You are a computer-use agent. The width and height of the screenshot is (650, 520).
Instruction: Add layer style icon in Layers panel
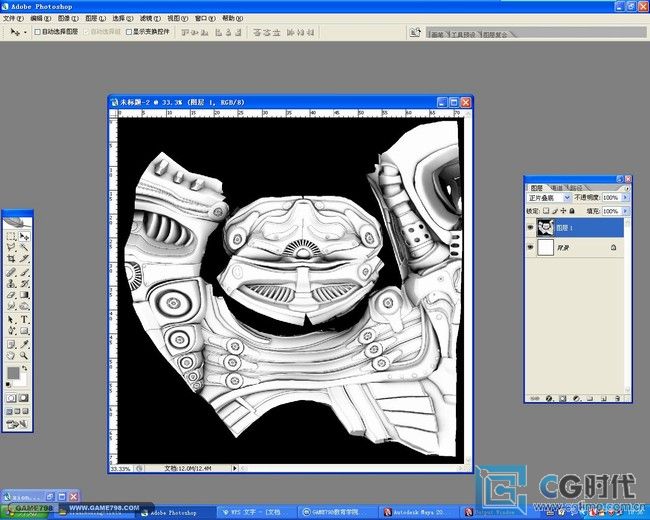(549, 398)
